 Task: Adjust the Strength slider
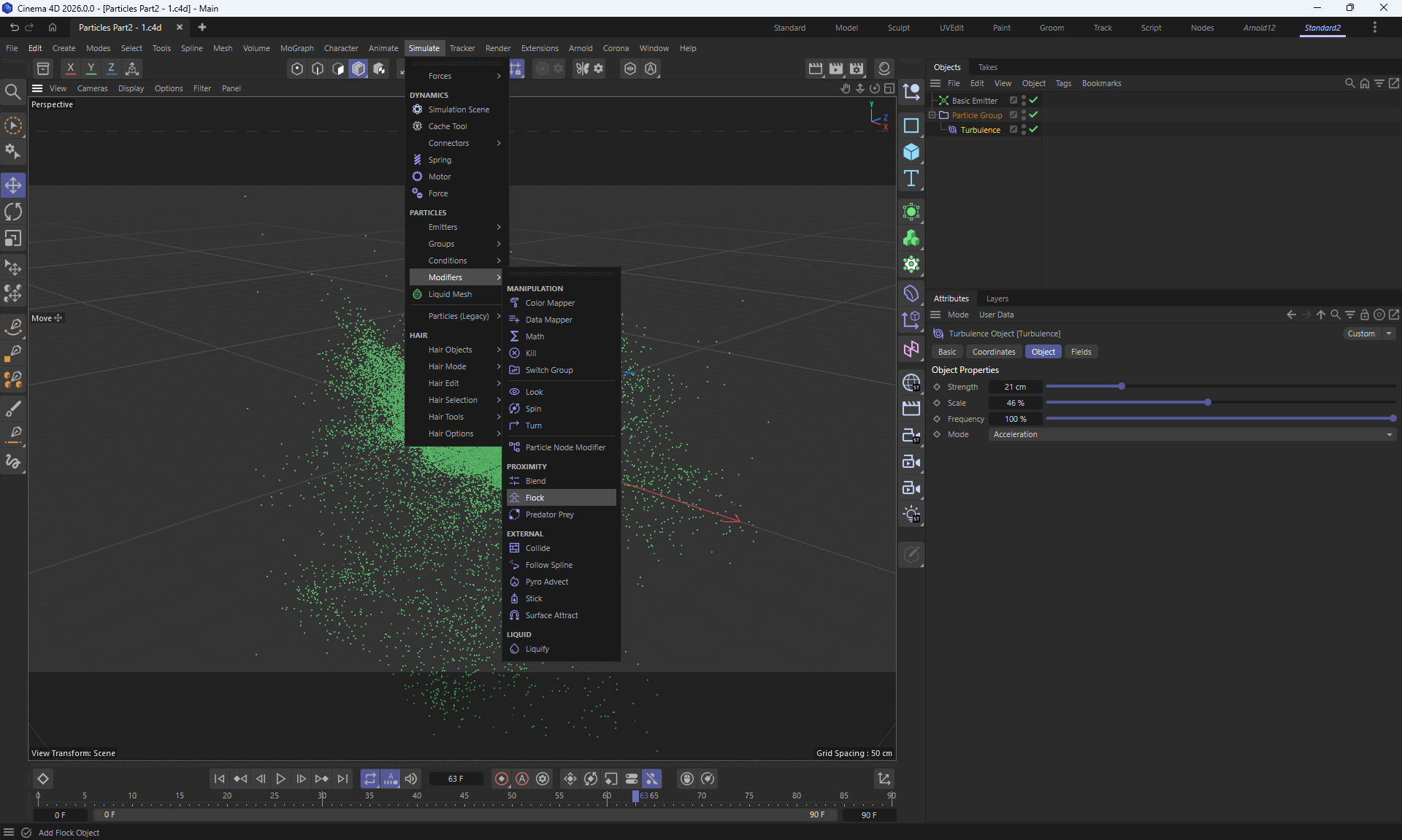coord(1121,386)
